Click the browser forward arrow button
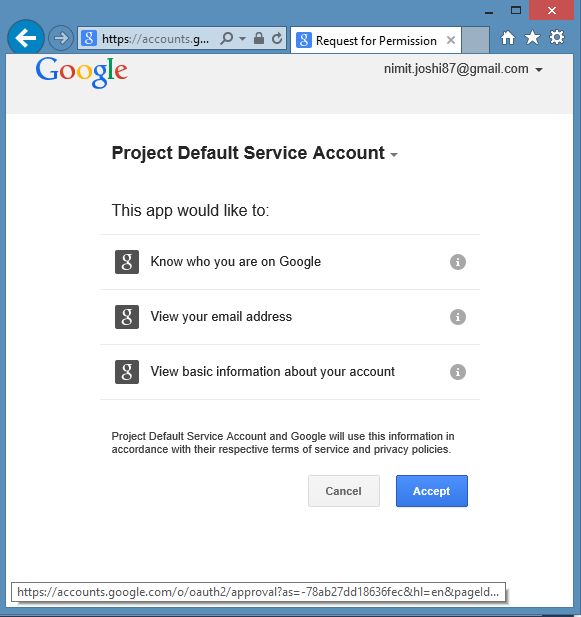 click(61, 38)
